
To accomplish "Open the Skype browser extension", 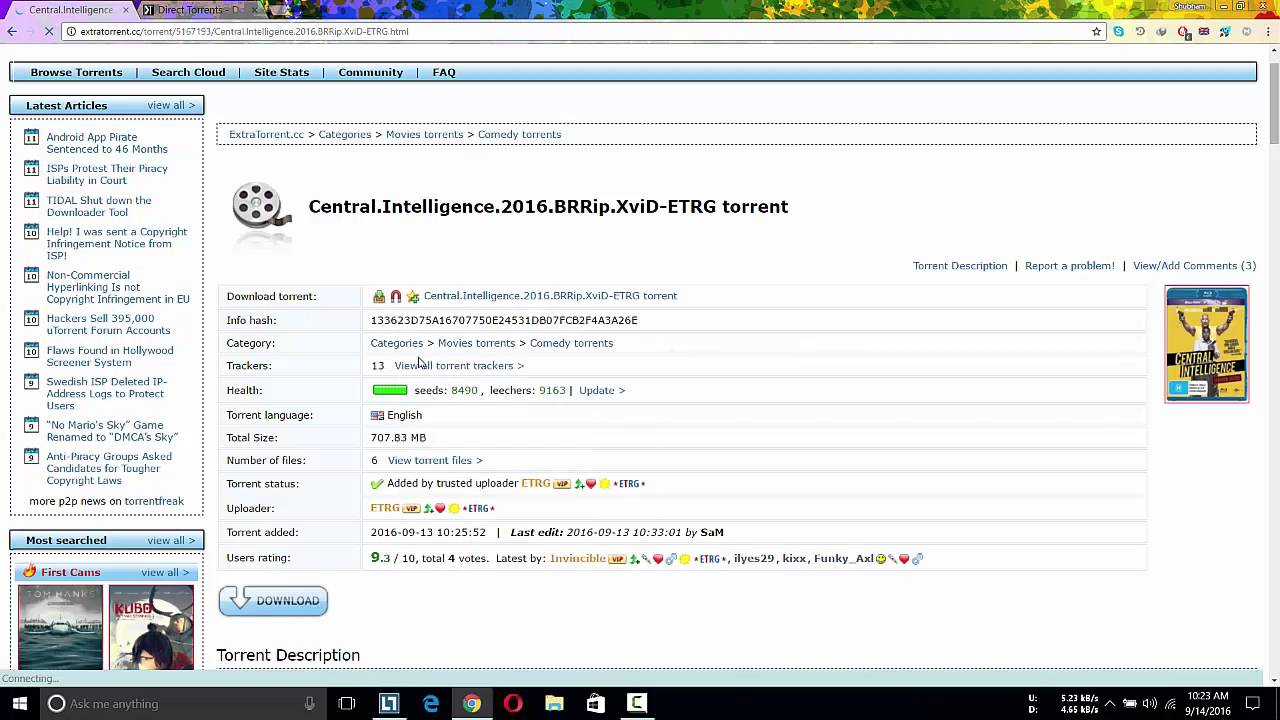I will 1118,31.
